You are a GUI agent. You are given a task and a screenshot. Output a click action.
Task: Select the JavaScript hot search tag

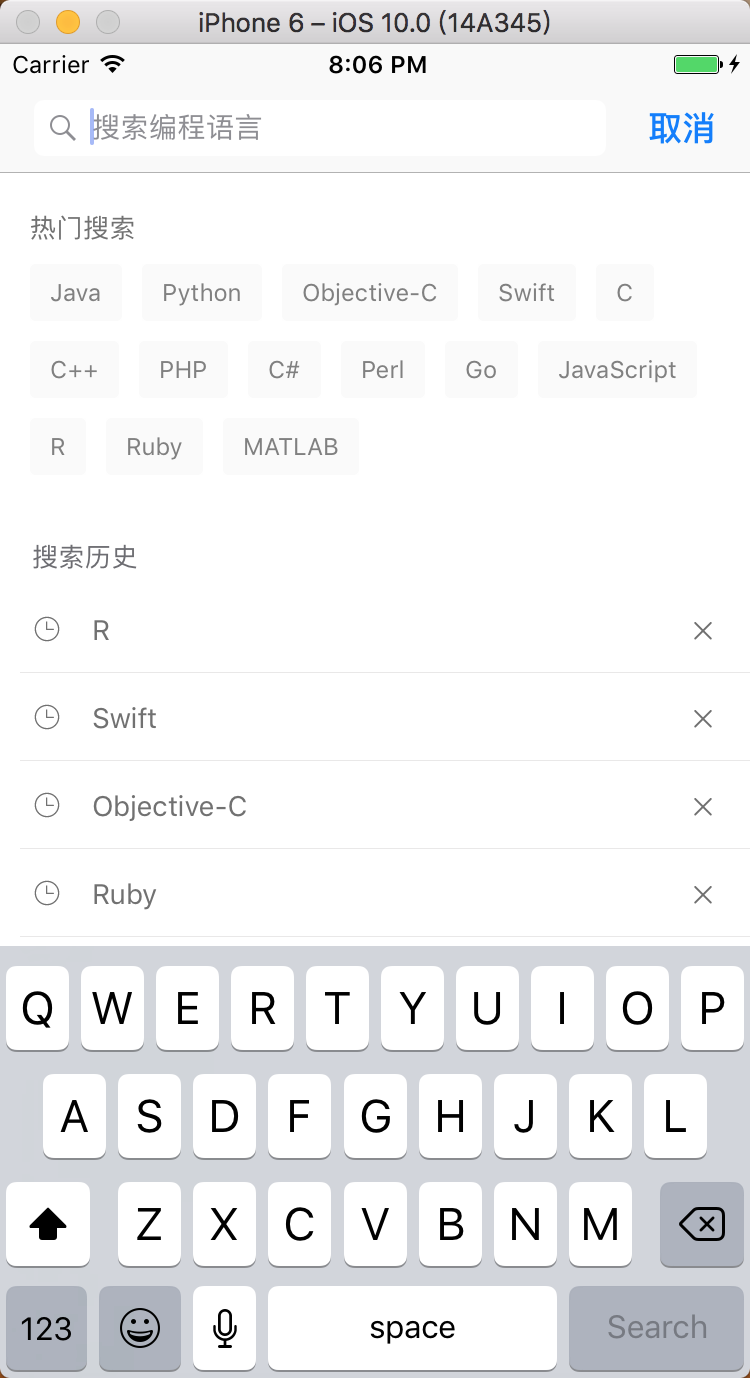click(x=617, y=370)
